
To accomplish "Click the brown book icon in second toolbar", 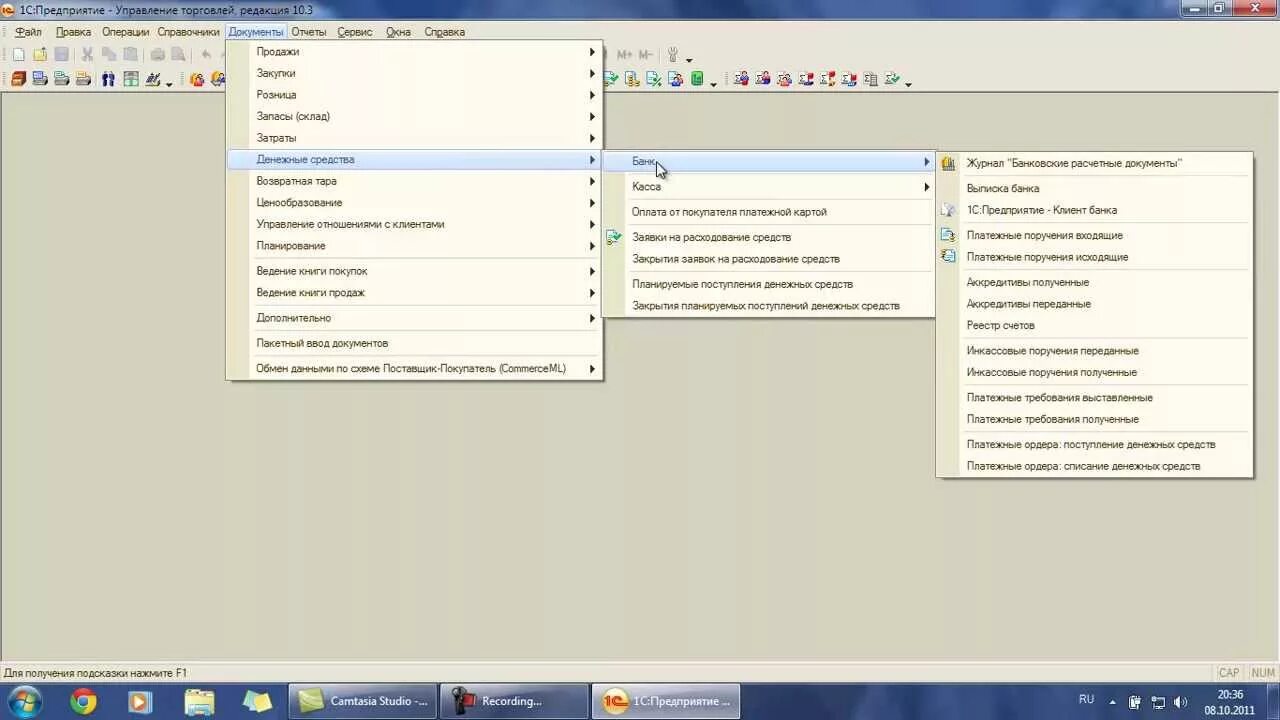I will [x=18, y=79].
